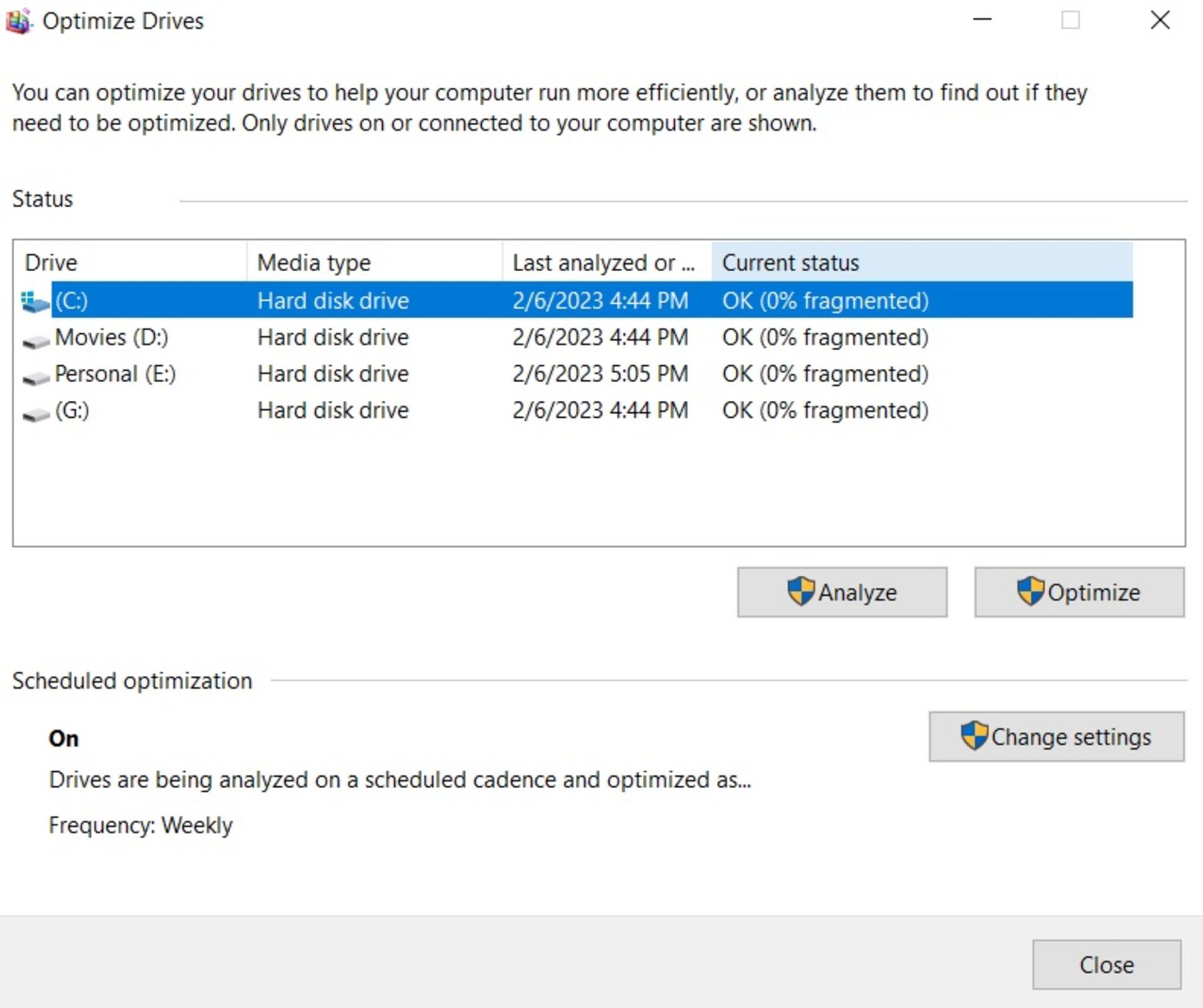Click the shield icon on the Analyze button

(800, 591)
